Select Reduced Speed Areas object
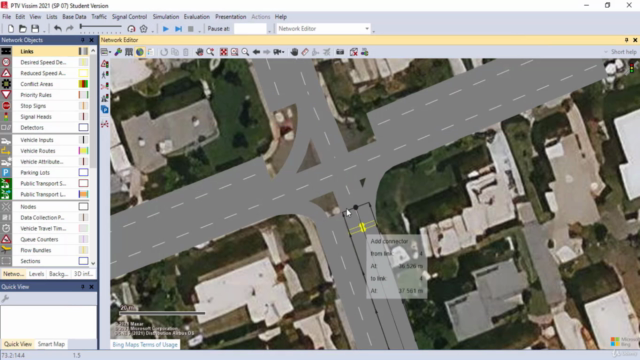Viewport: 640px width, 360px height. (x=44, y=73)
